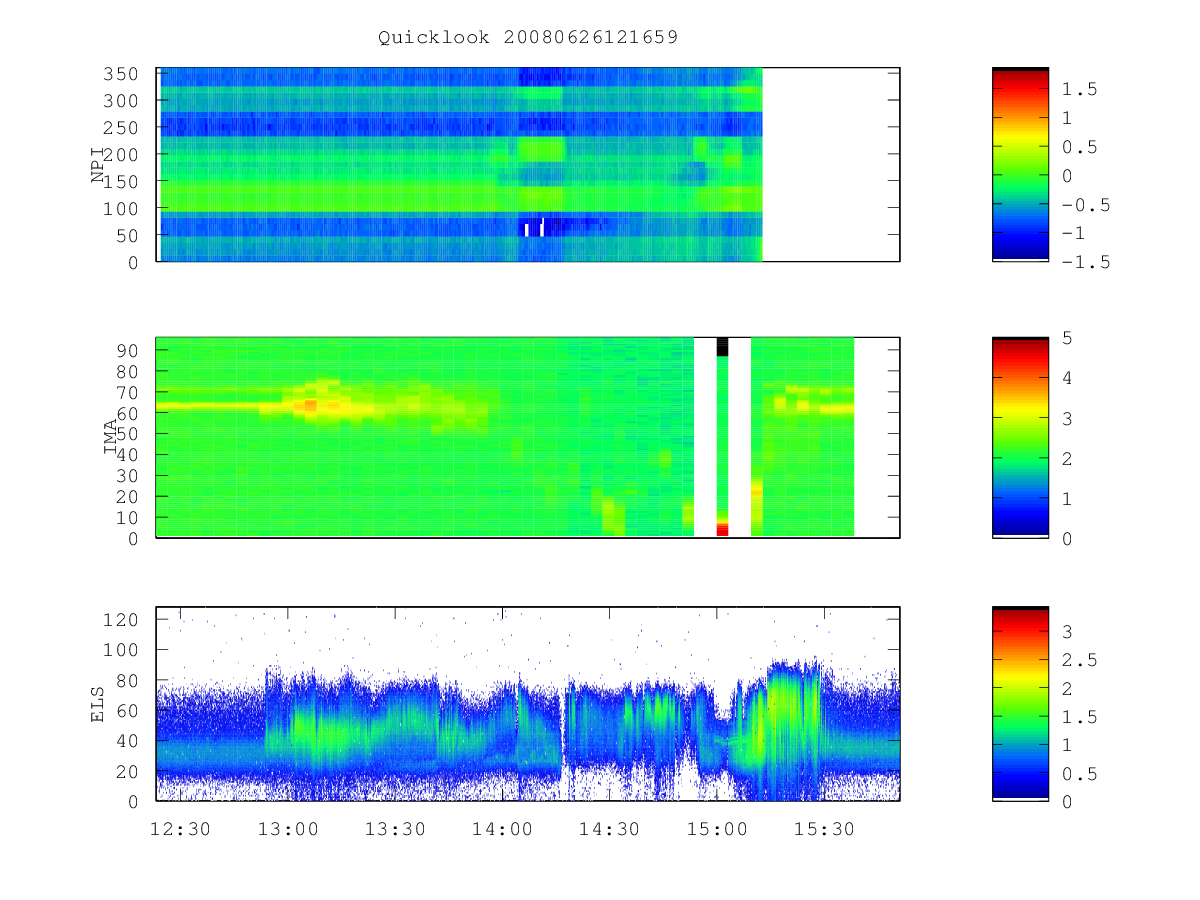Click the 14:00 time tick label
The height and width of the screenshot is (900, 1200).
click(503, 829)
